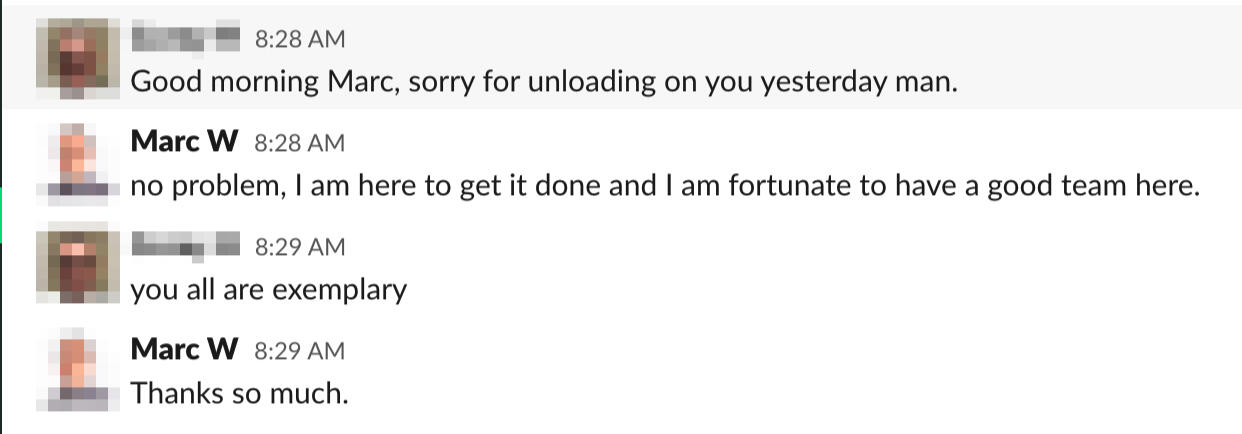Click the green indicator strip on the left edge

2,215
